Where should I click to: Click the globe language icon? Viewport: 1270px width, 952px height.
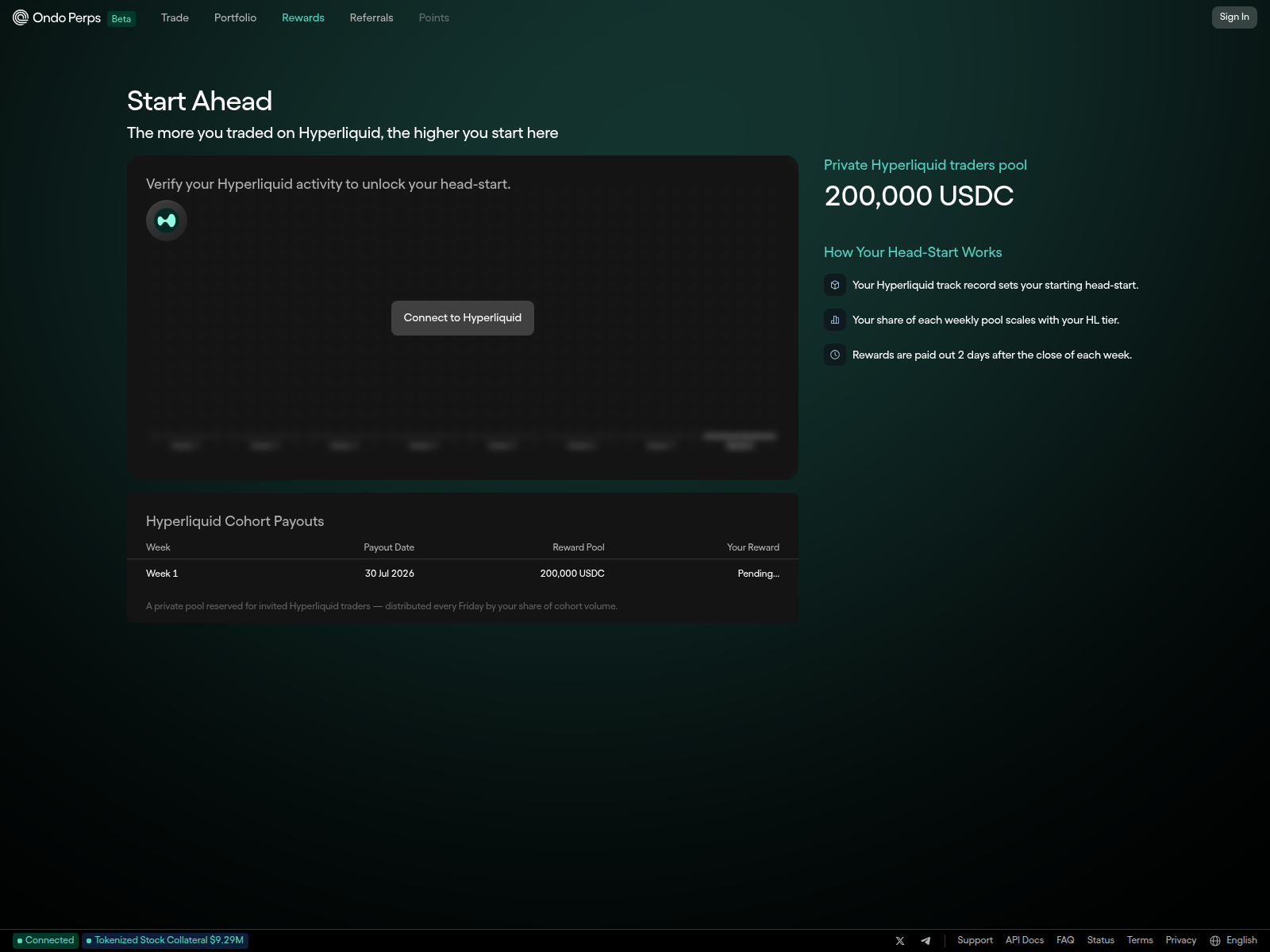[1215, 941]
